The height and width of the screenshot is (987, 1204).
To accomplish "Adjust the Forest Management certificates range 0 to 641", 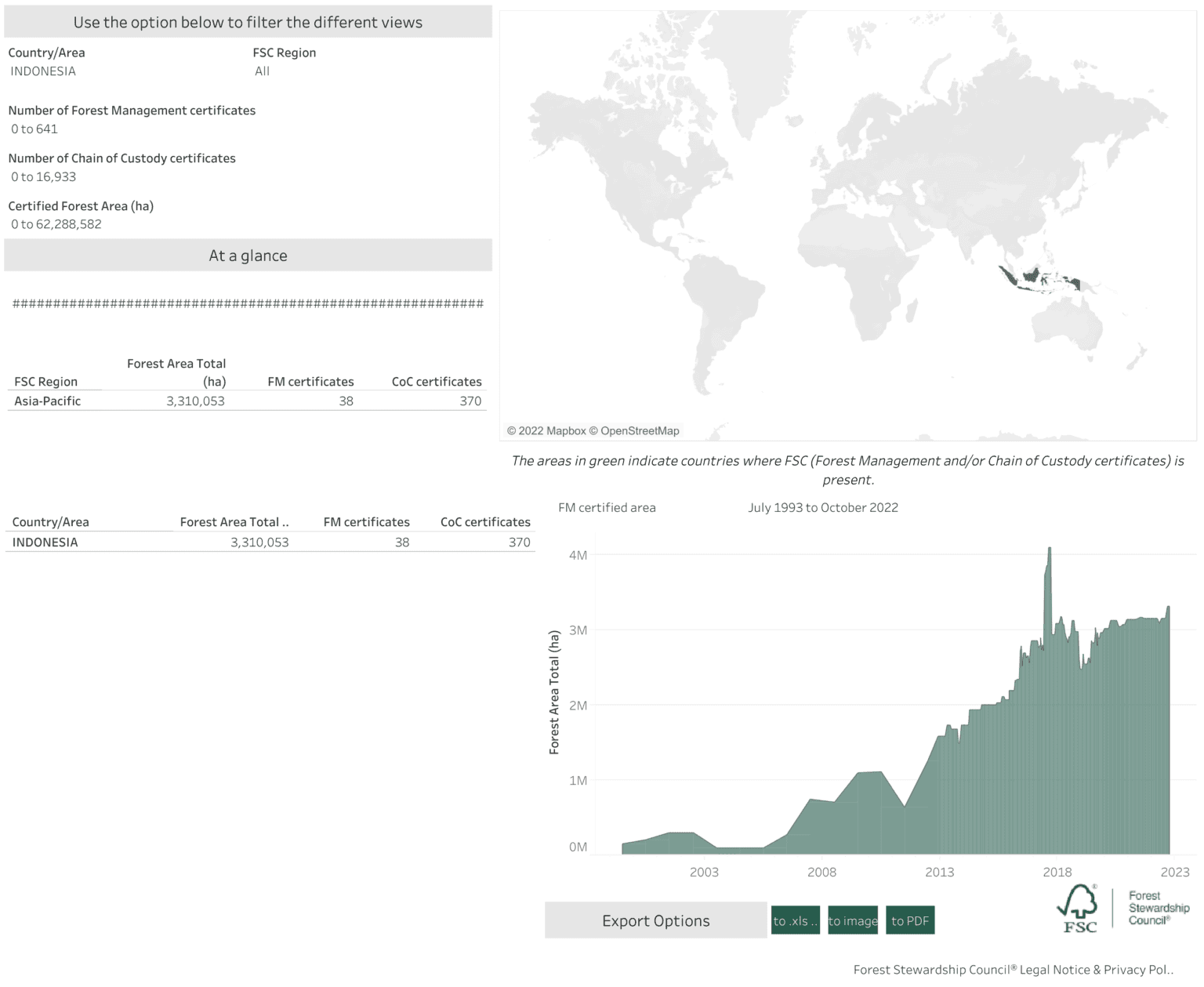I will (34, 129).
